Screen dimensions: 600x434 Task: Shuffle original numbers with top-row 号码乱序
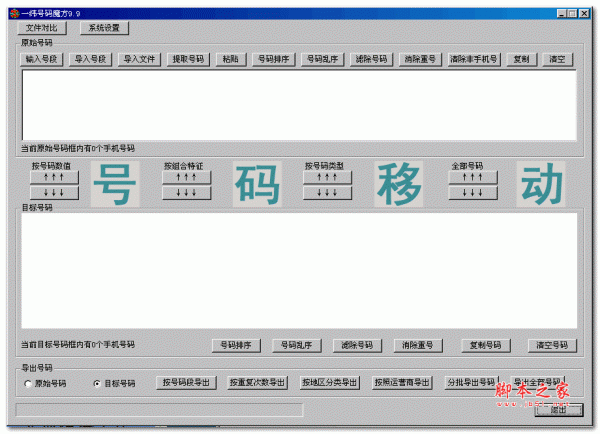323,59
